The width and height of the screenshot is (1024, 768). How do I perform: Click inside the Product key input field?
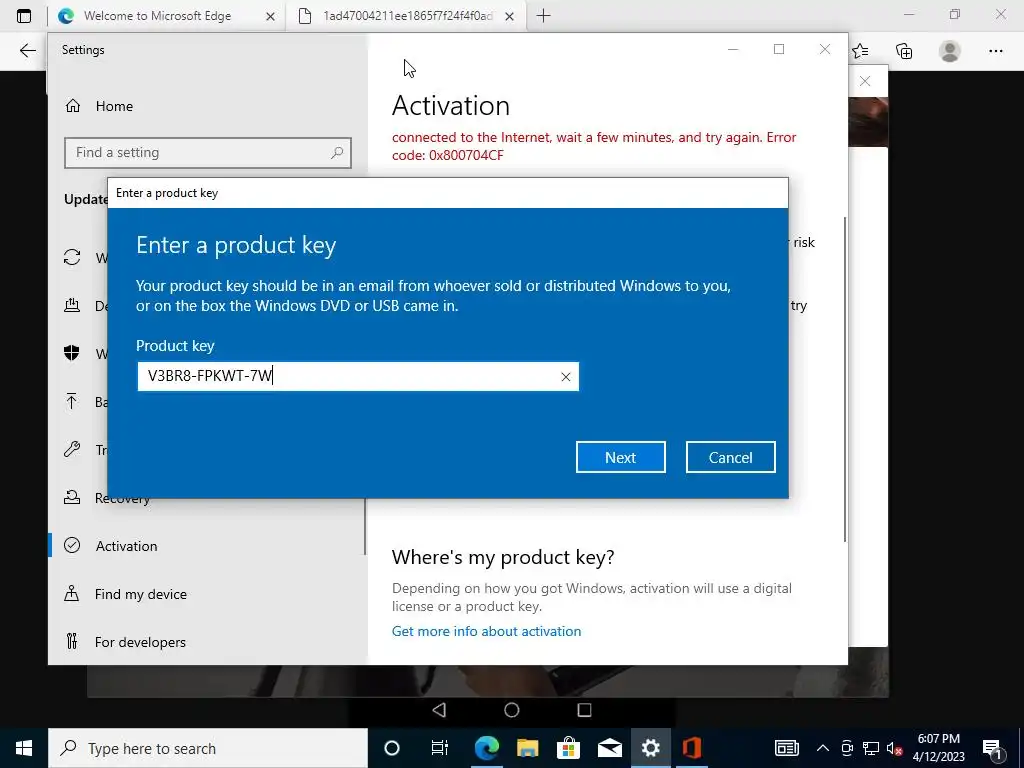click(x=358, y=377)
